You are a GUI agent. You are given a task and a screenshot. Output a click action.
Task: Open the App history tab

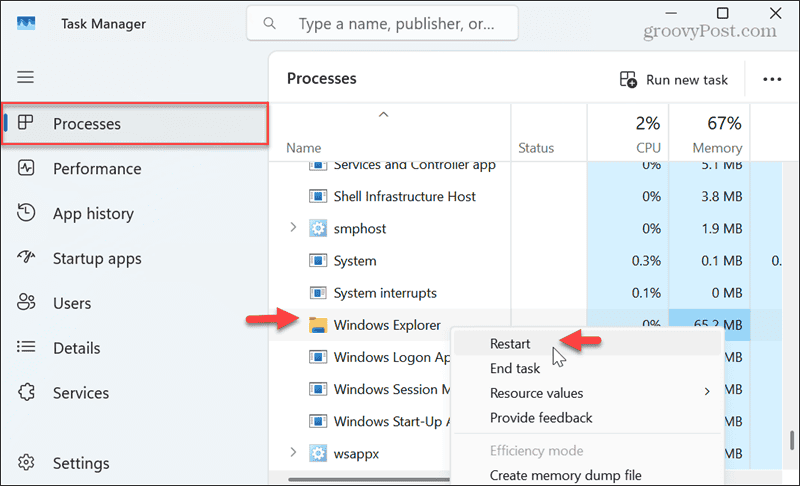[135, 213]
